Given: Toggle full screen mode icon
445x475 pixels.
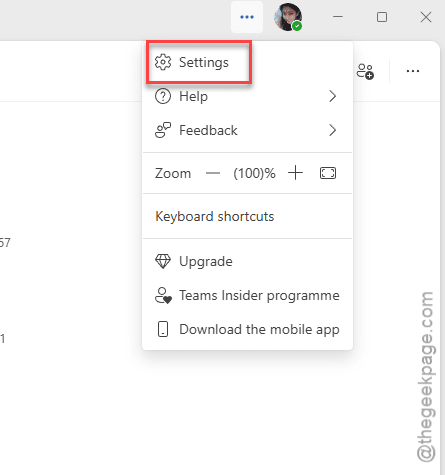Looking at the screenshot, I should (x=328, y=173).
